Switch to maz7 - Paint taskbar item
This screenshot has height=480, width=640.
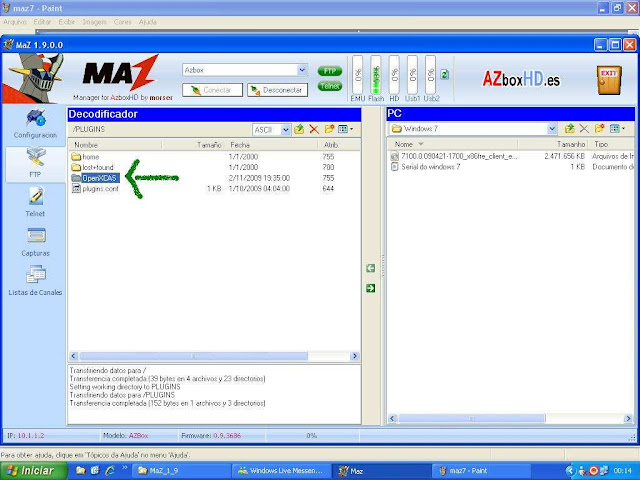coord(481,471)
